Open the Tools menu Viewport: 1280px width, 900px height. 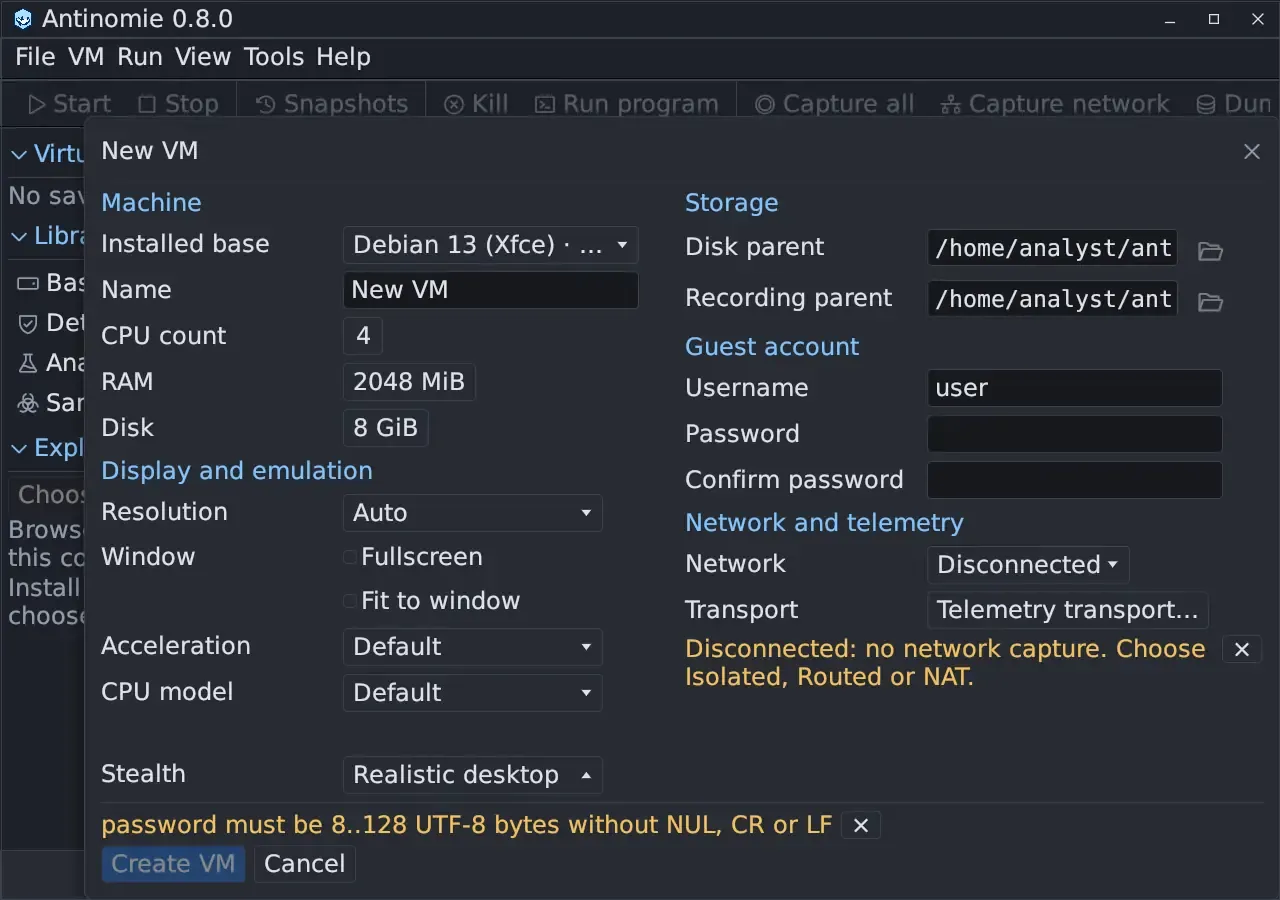pos(274,57)
